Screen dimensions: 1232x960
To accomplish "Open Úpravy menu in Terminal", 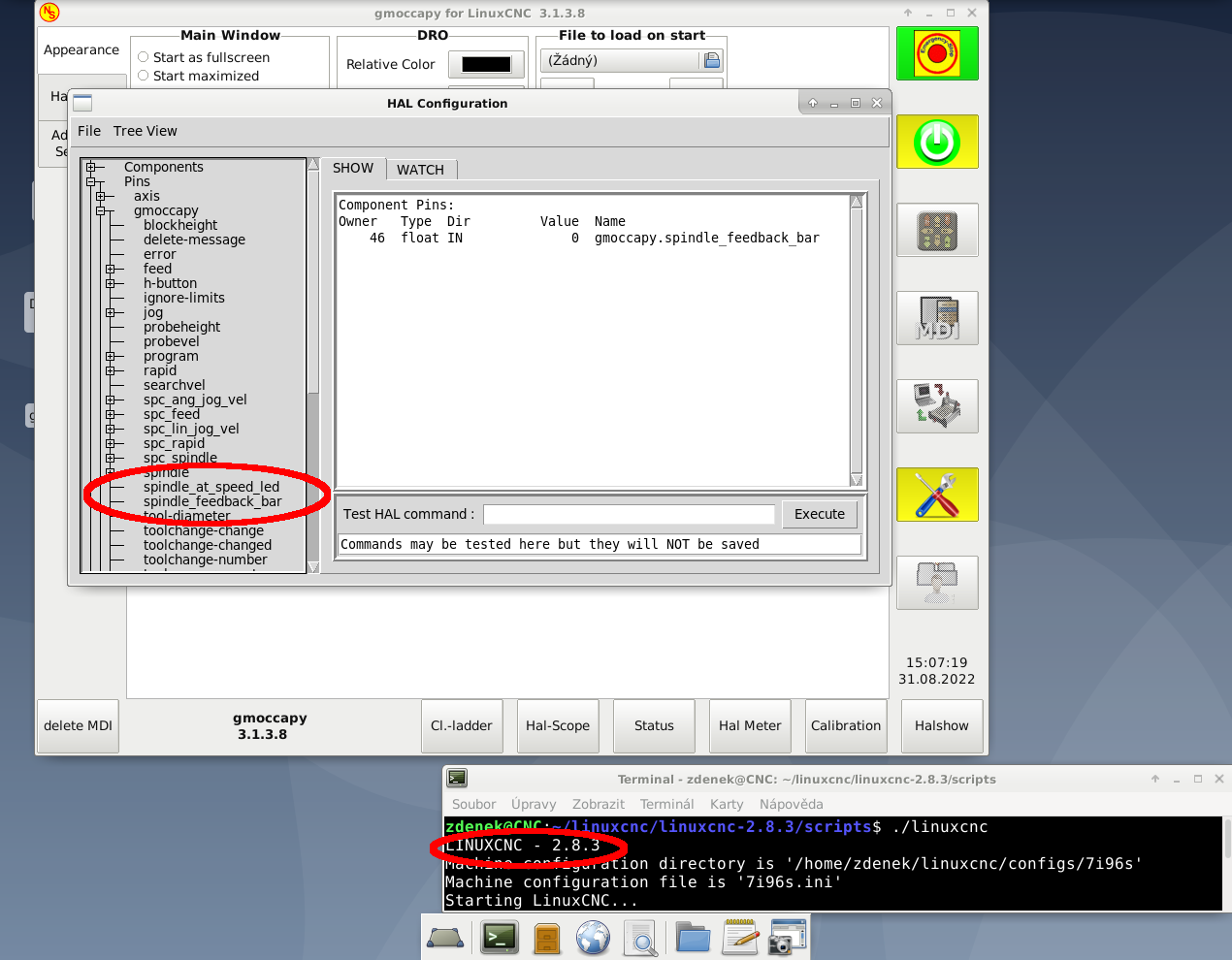I will (534, 804).
